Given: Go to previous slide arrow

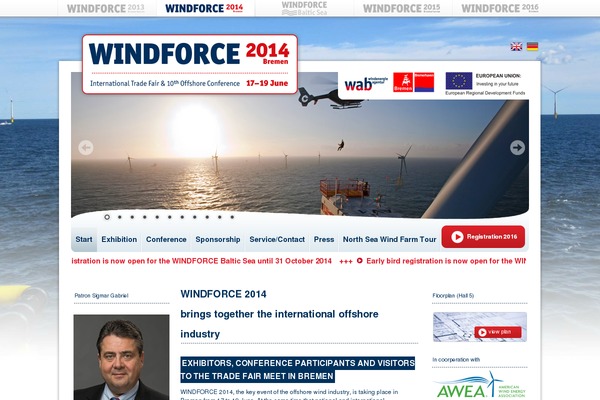Looking at the screenshot, I should (x=86, y=148).
